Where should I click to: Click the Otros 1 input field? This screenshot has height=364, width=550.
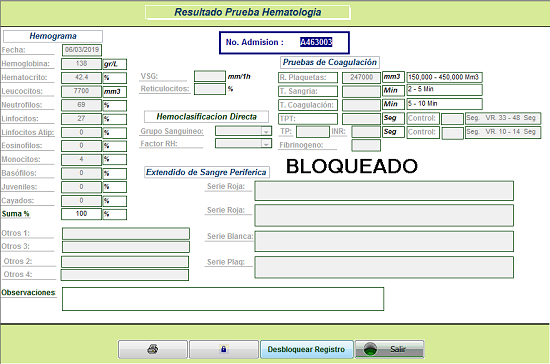tap(126, 234)
